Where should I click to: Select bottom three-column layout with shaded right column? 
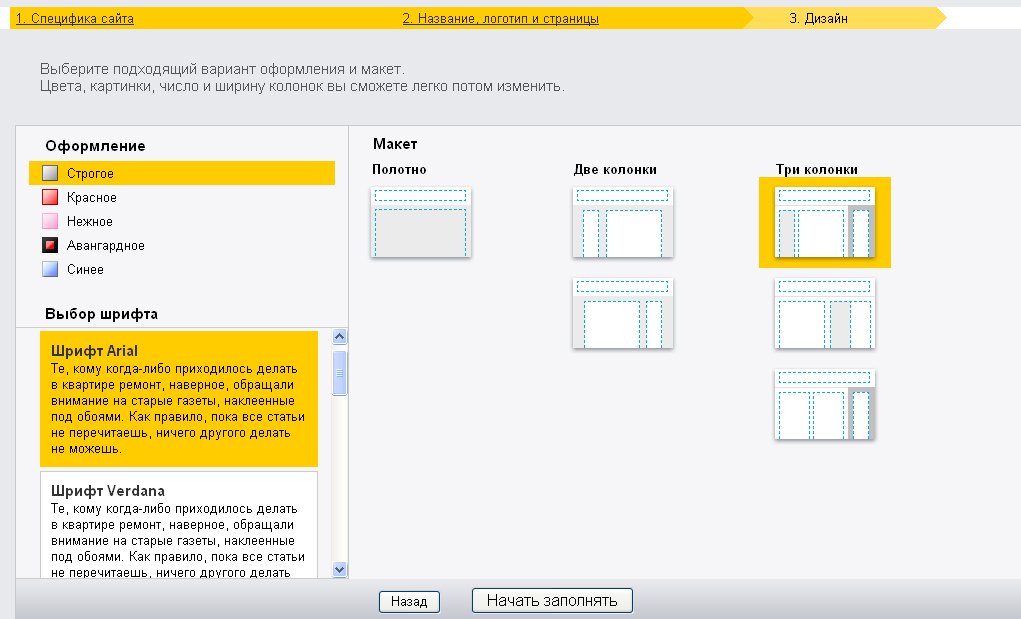(x=824, y=404)
